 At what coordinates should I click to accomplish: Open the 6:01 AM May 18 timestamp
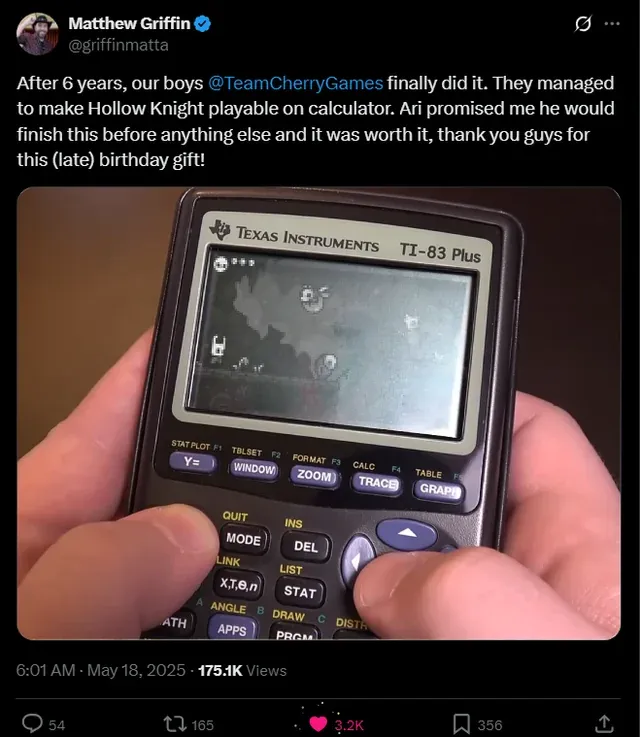click(101, 670)
